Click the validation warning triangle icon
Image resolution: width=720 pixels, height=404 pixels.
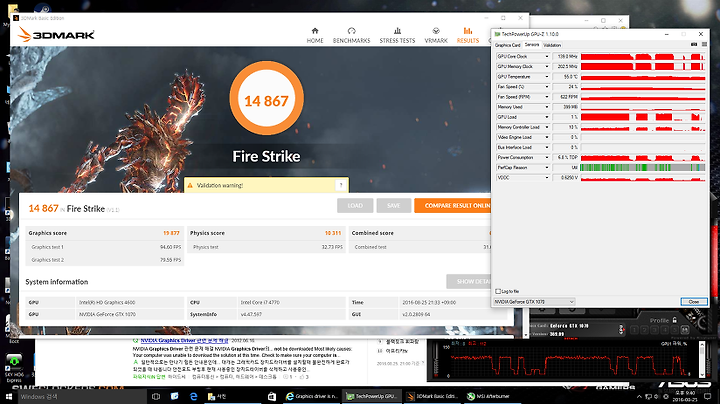pos(190,185)
